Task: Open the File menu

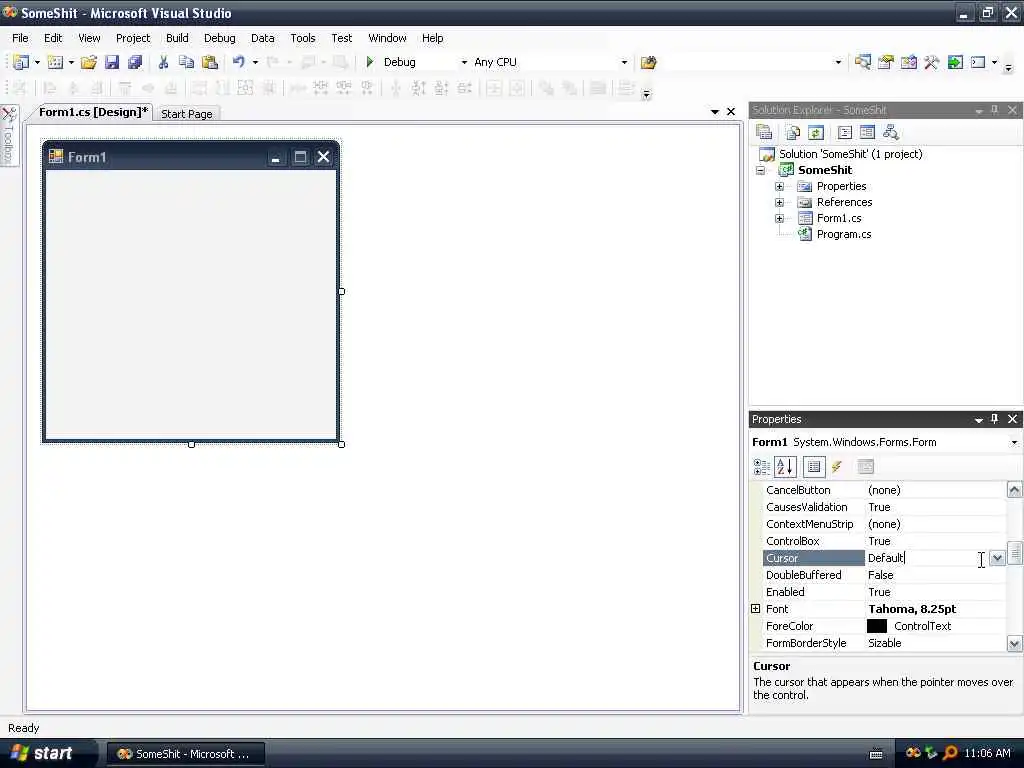Action: (20, 38)
